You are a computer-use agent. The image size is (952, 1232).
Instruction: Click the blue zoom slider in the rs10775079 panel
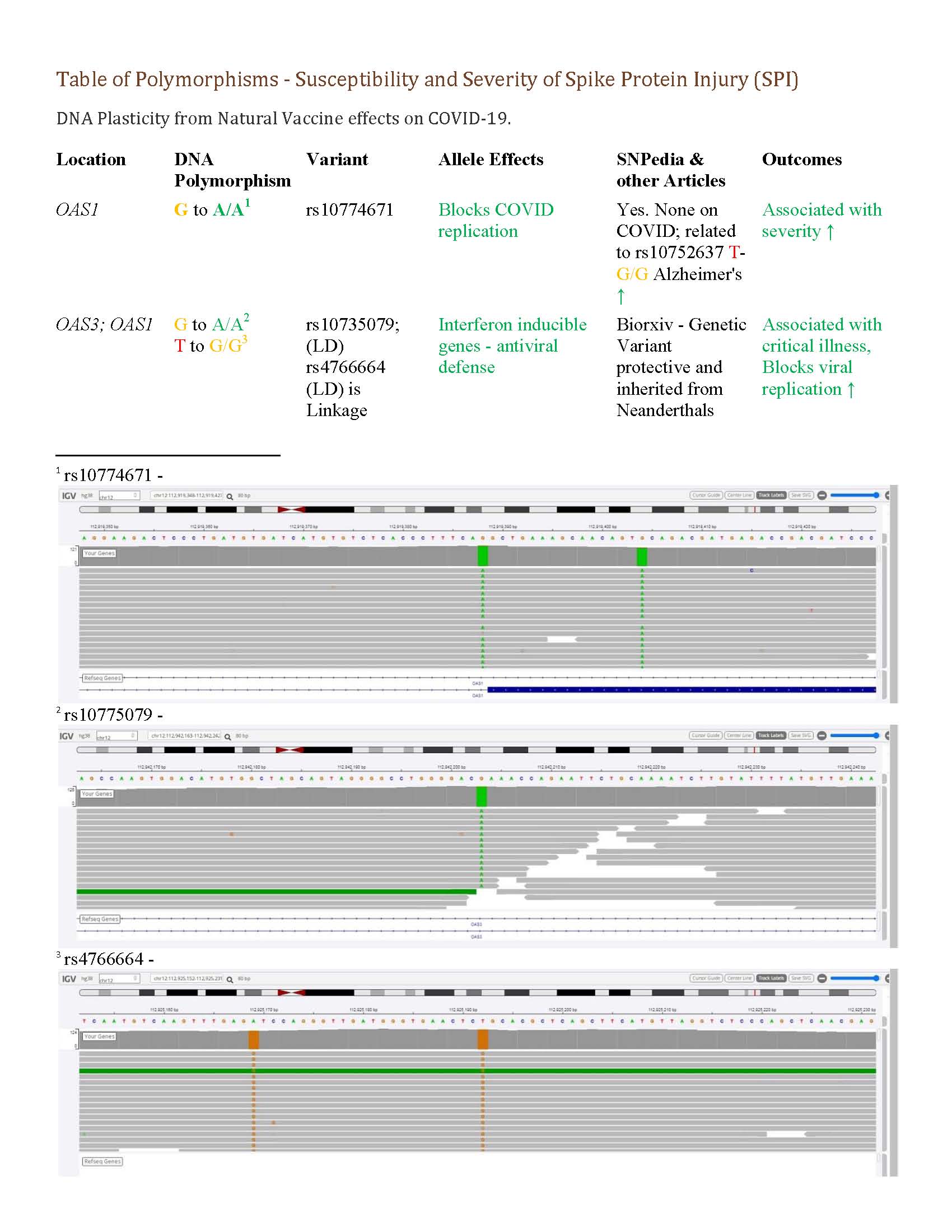coord(854,736)
